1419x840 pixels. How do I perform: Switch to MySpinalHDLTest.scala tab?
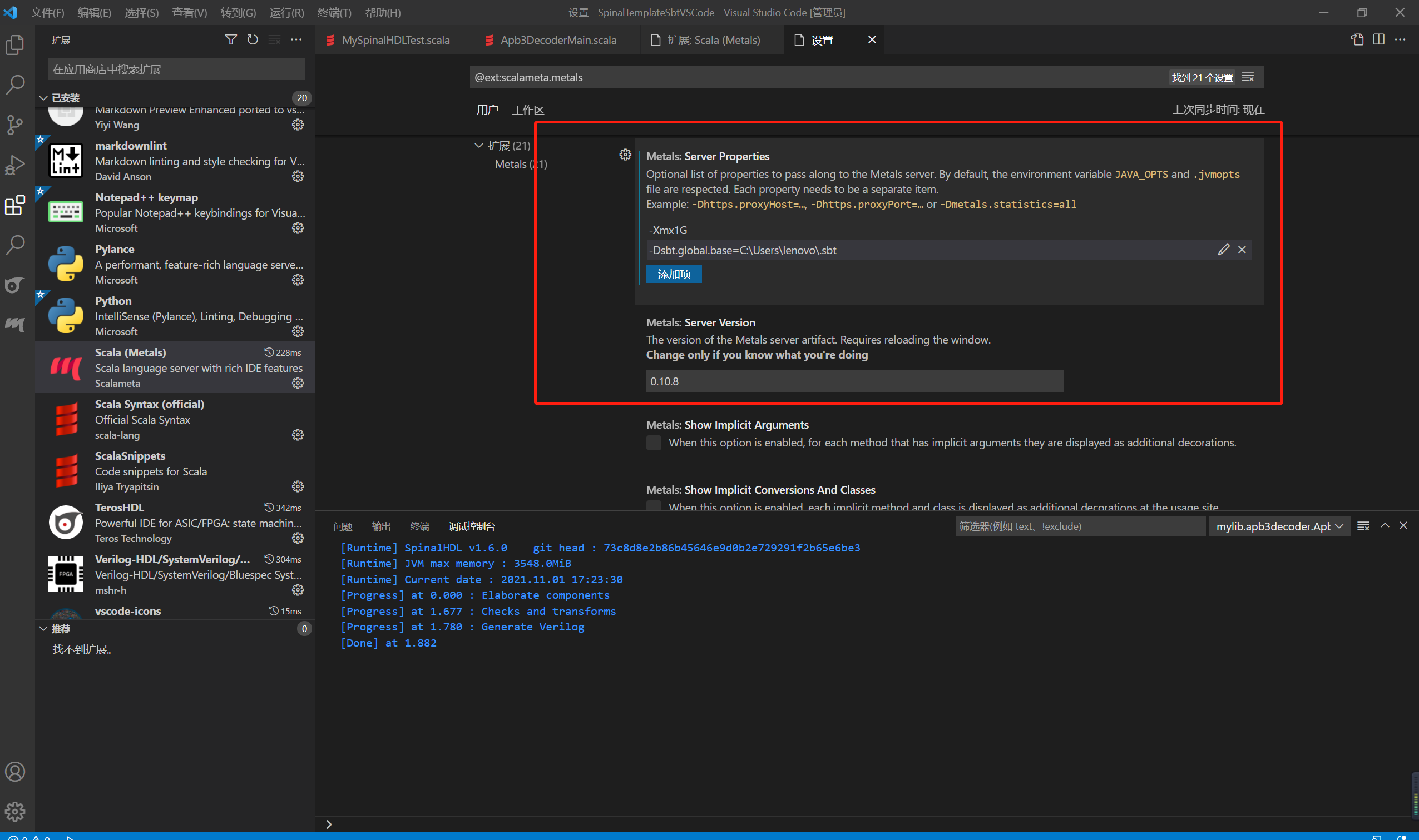pyautogui.click(x=395, y=40)
